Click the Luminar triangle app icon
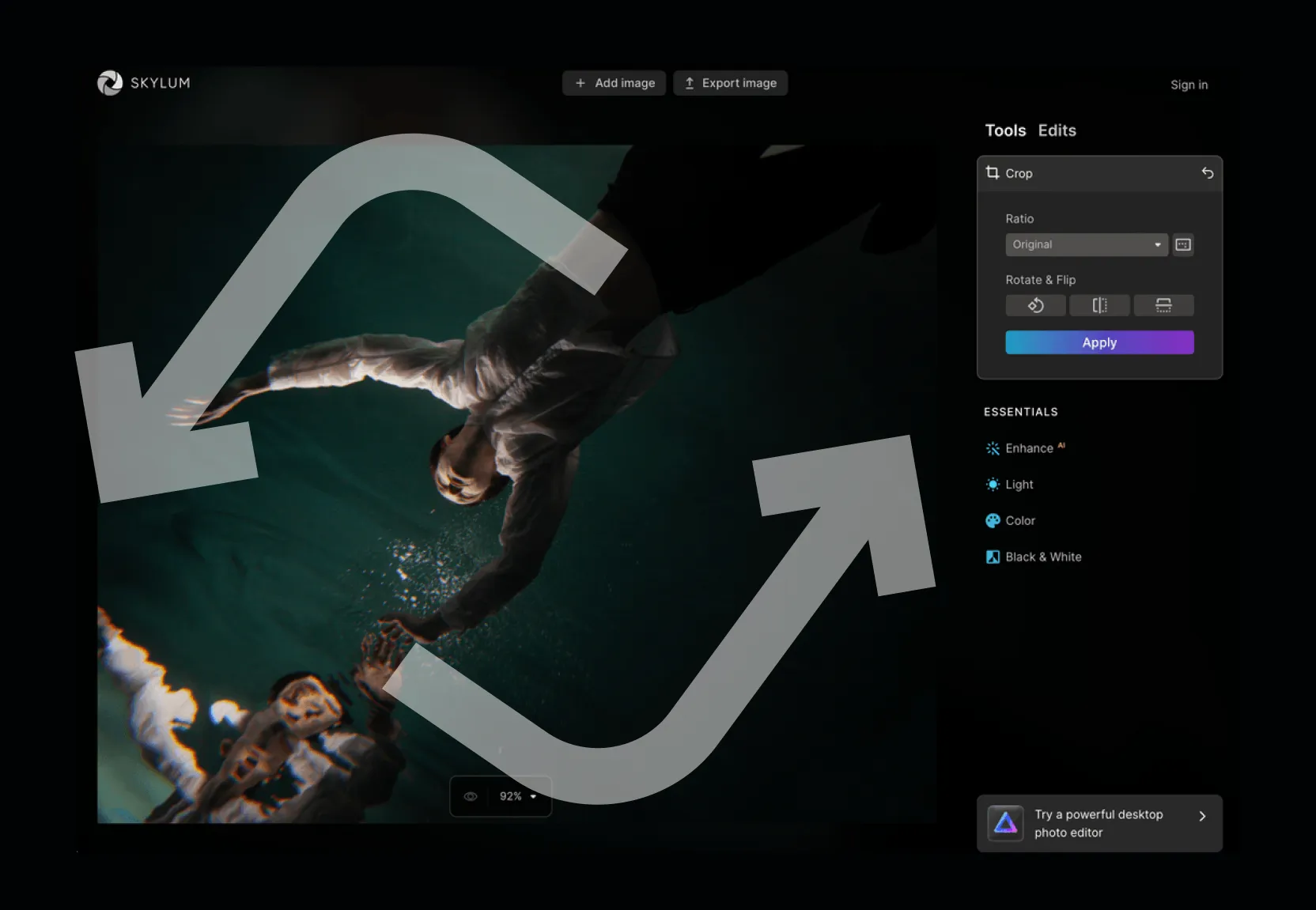1316x910 pixels. (1005, 823)
